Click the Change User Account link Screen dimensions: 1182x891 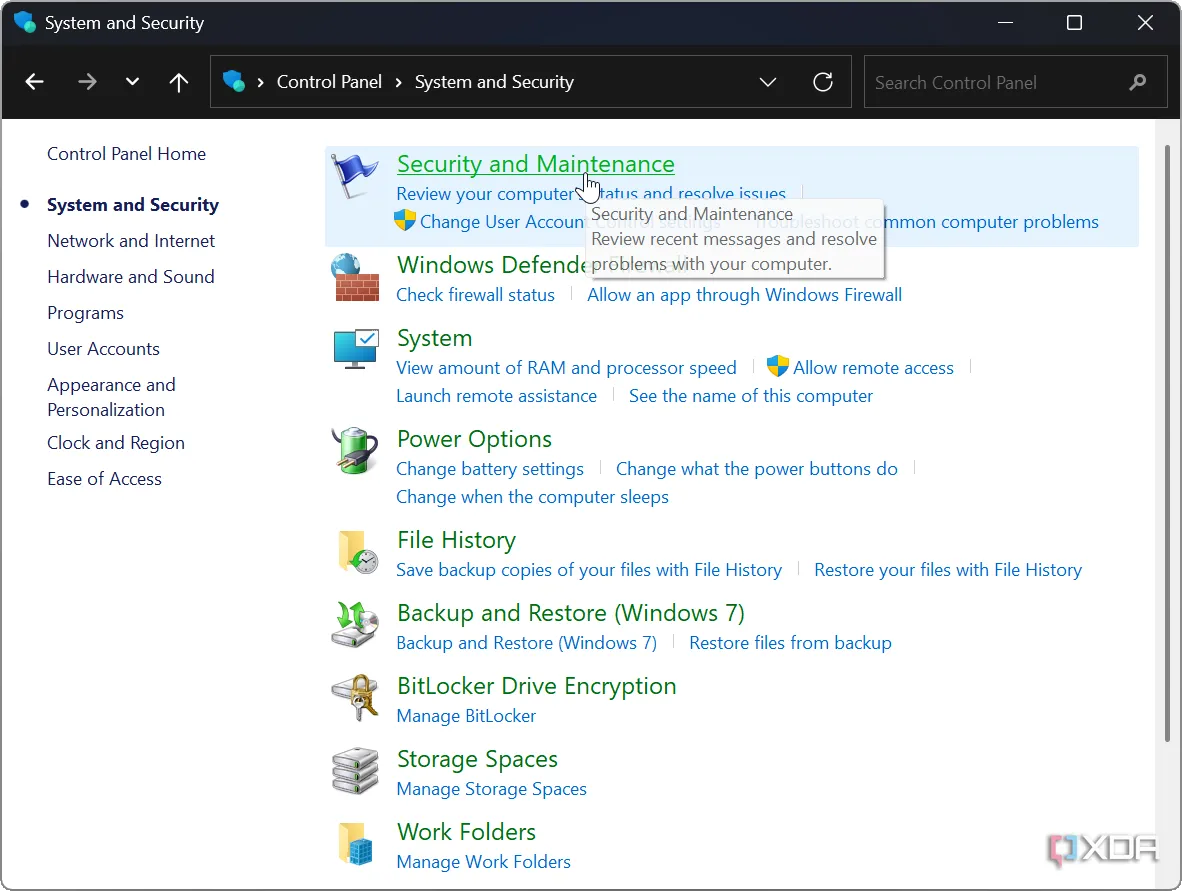[503, 222]
